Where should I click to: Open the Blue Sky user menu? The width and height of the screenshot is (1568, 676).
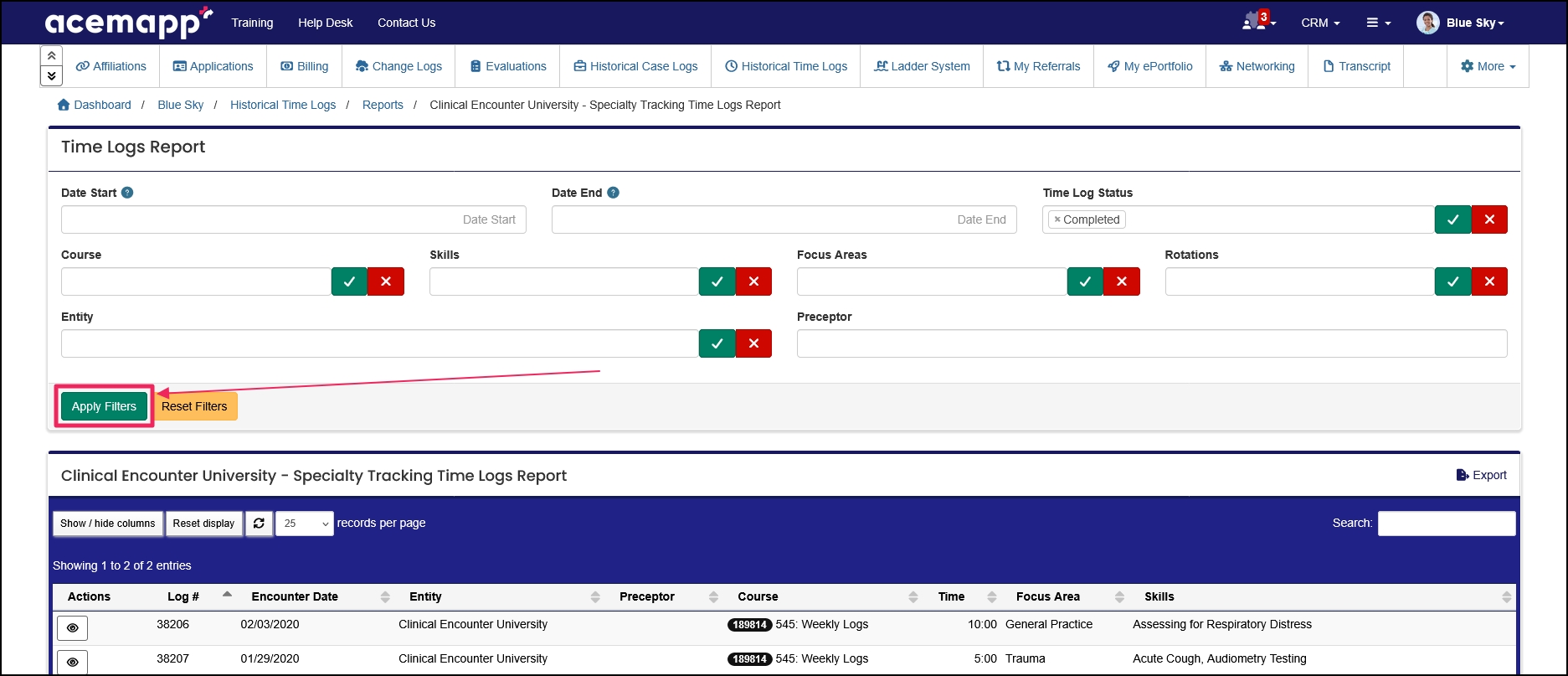point(1475,23)
